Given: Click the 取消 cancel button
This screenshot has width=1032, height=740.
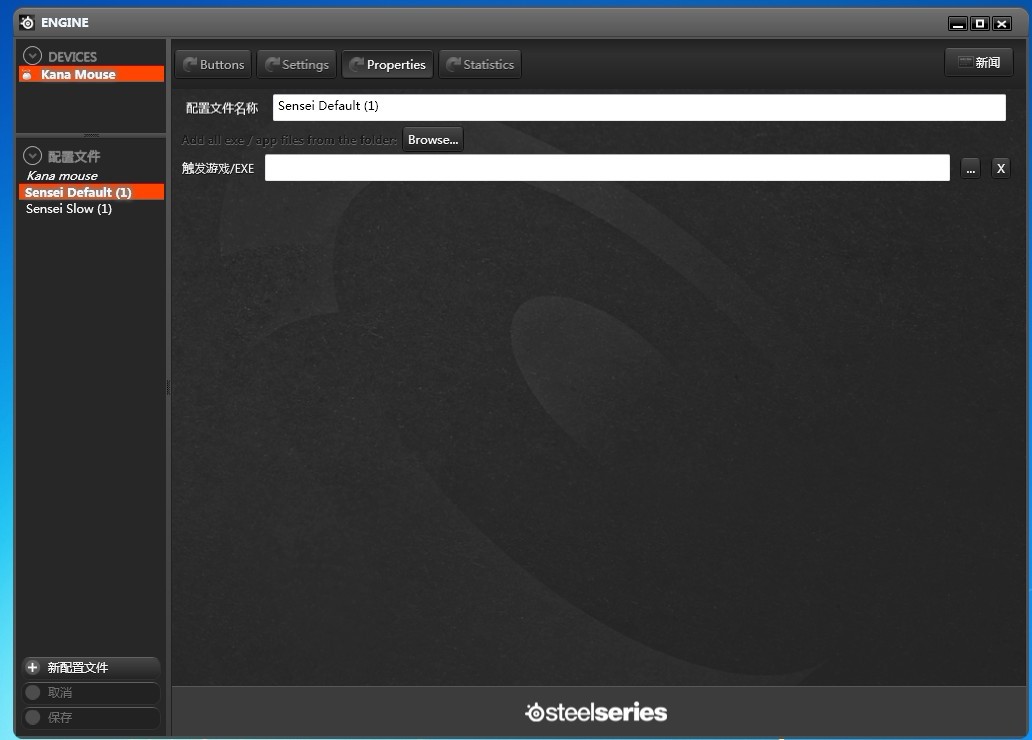Looking at the screenshot, I should click(x=91, y=693).
